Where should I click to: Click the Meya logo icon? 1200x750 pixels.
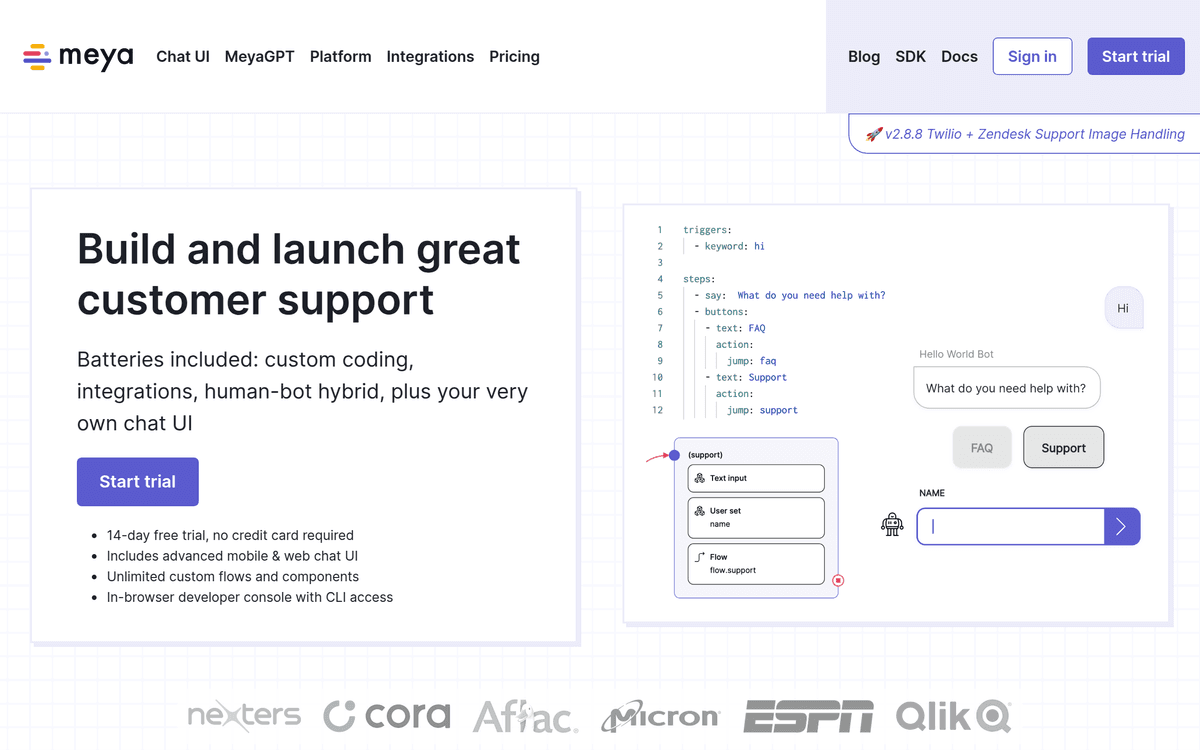37,57
